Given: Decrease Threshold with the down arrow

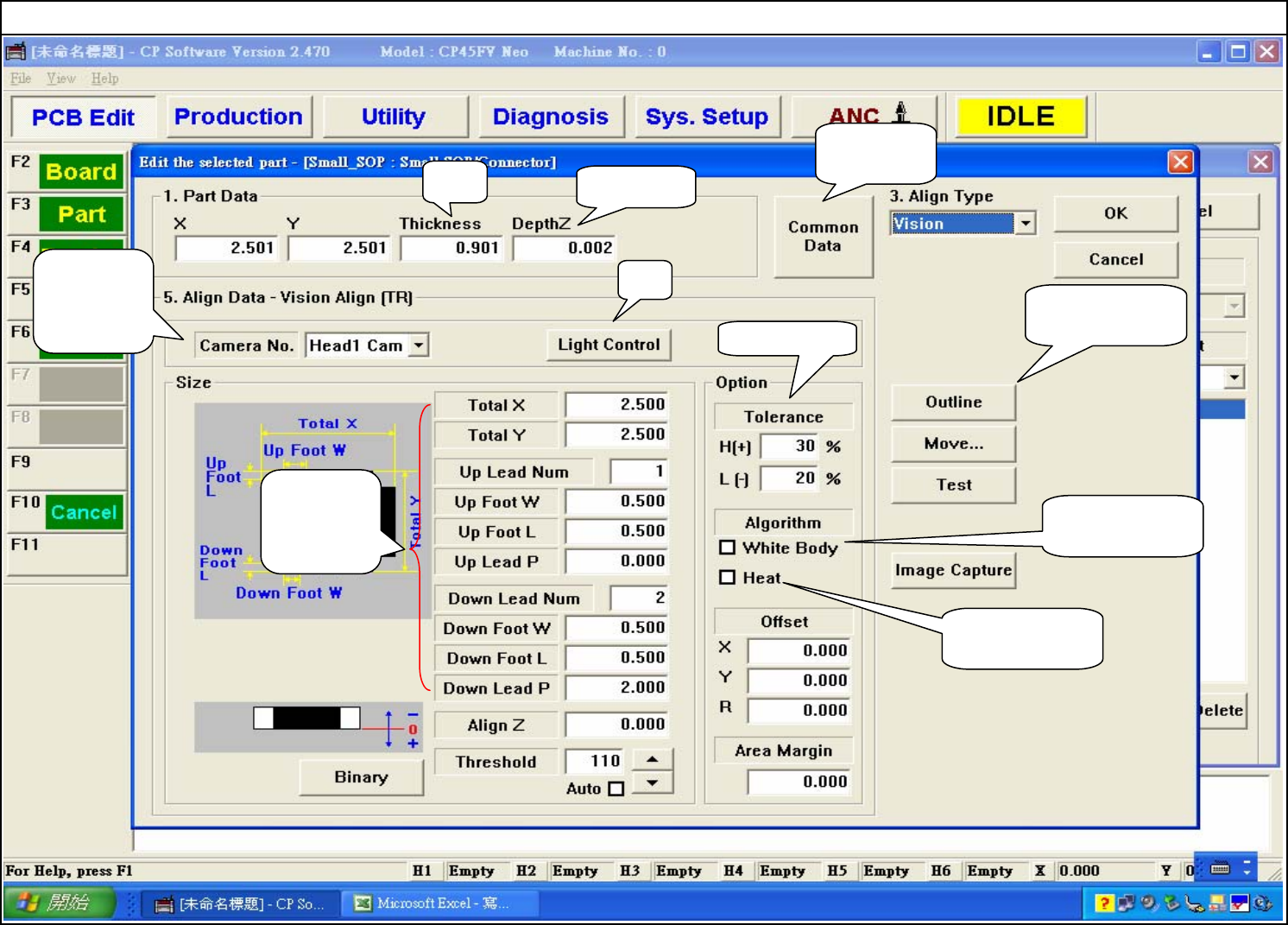Looking at the screenshot, I should click(x=653, y=783).
